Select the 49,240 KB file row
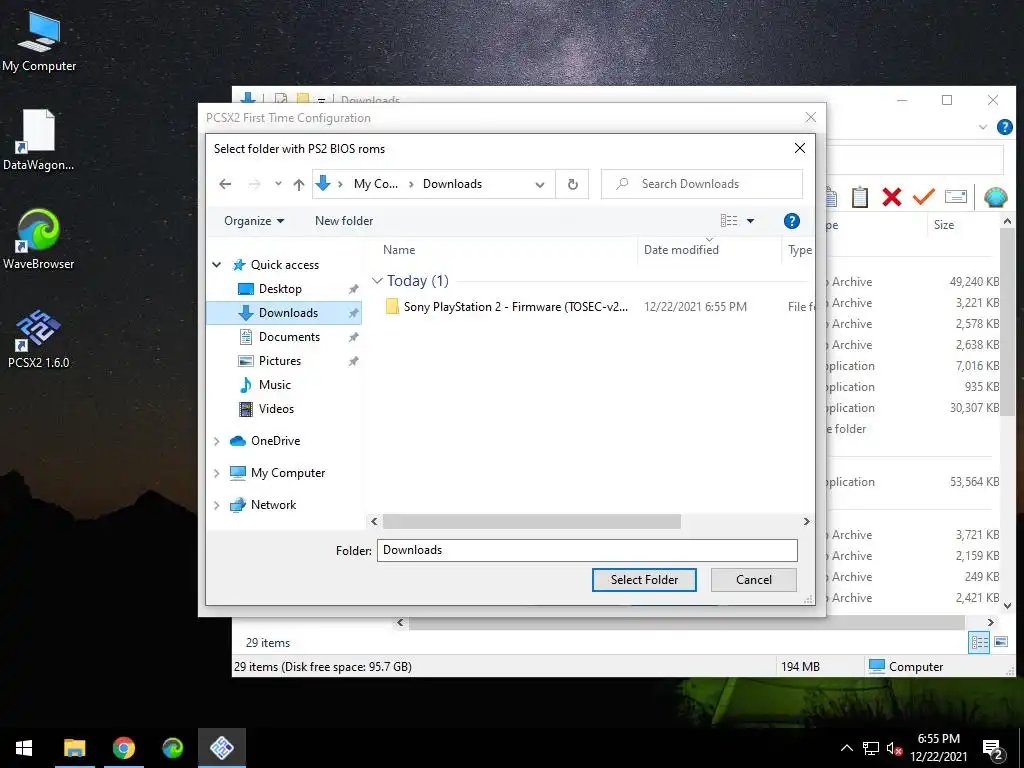 pos(913,282)
